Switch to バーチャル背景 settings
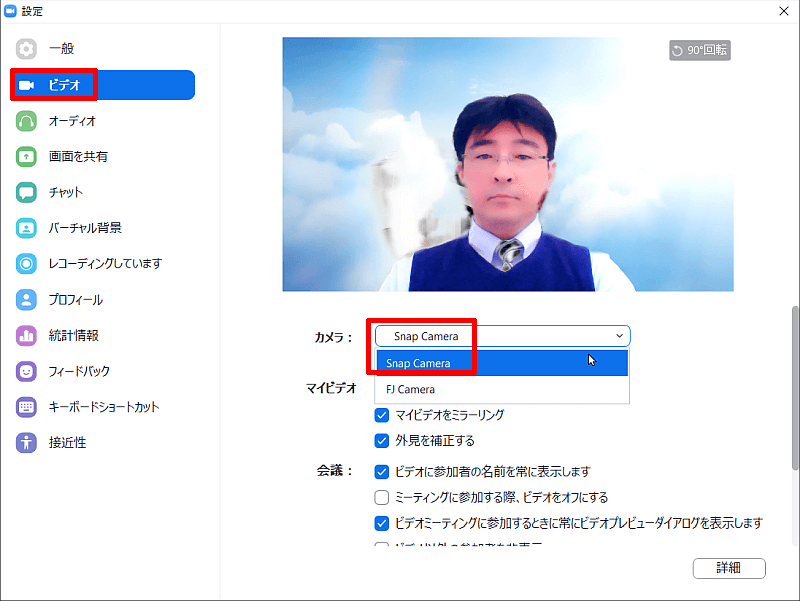Image resolution: width=800 pixels, height=601 pixels. coord(85,228)
